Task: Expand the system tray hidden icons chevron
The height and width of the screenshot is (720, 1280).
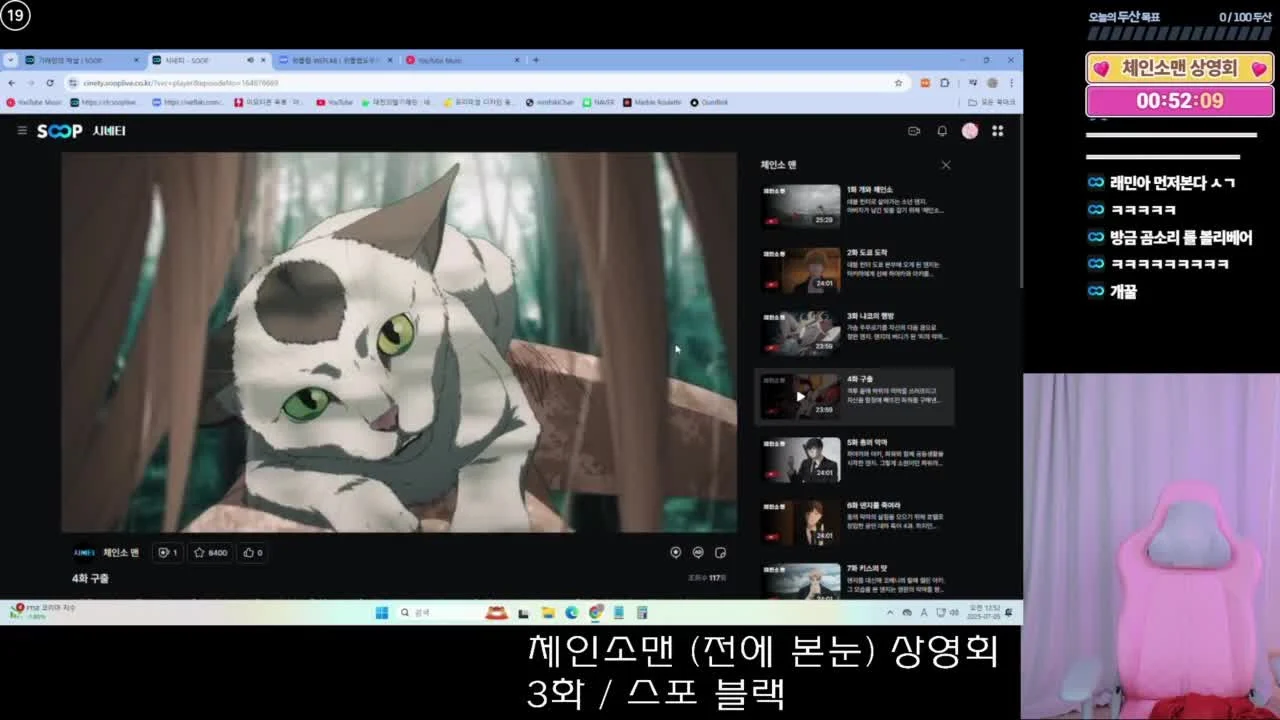Action: 890,612
